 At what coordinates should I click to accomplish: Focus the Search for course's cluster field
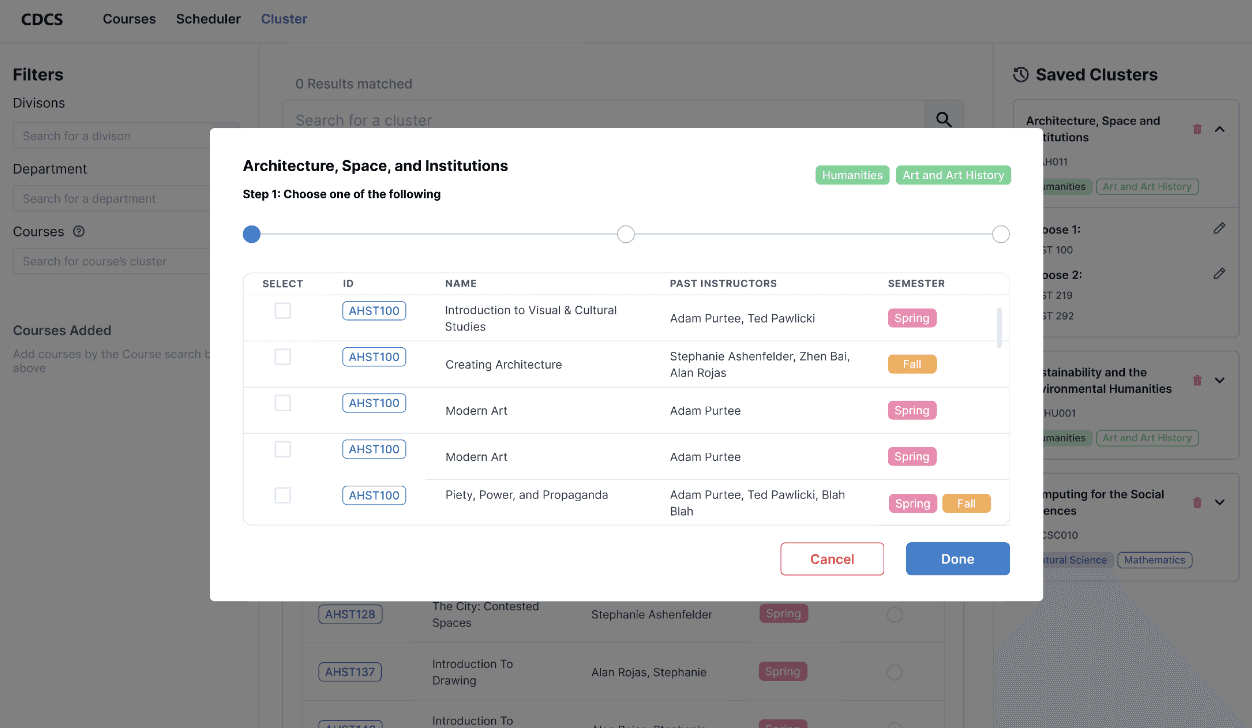pos(126,261)
